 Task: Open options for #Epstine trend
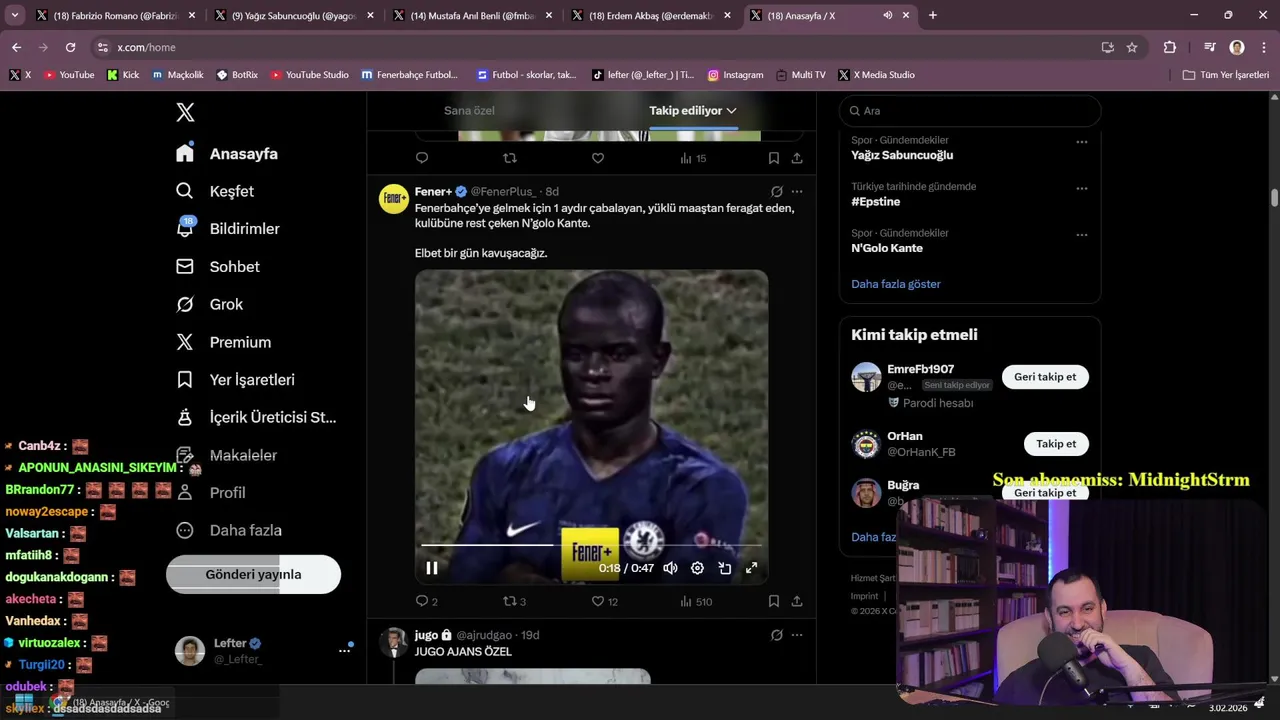point(1081,188)
